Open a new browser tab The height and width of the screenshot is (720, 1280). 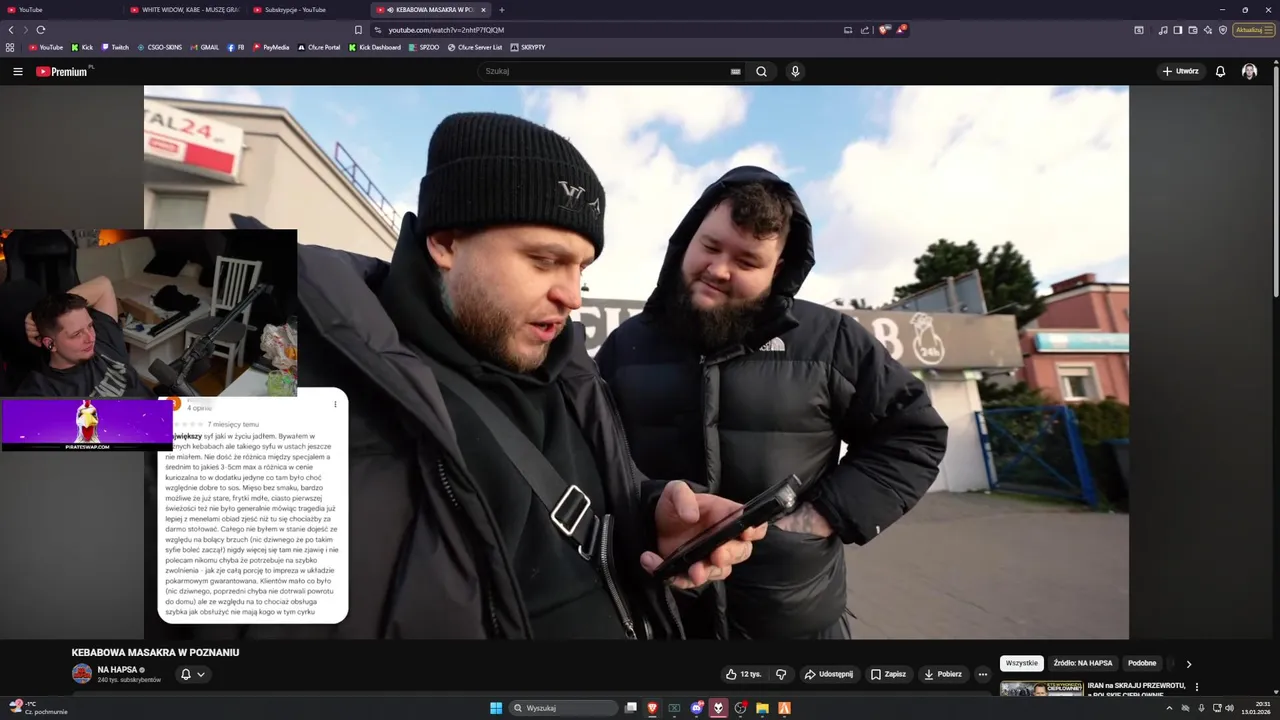502,10
